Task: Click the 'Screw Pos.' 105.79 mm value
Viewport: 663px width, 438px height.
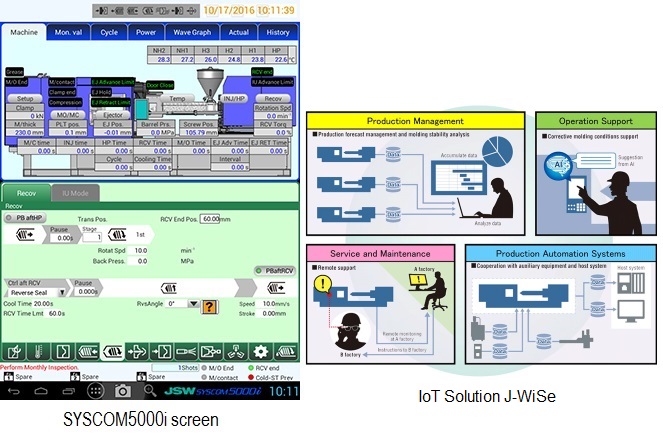Action: pos(198,132)
